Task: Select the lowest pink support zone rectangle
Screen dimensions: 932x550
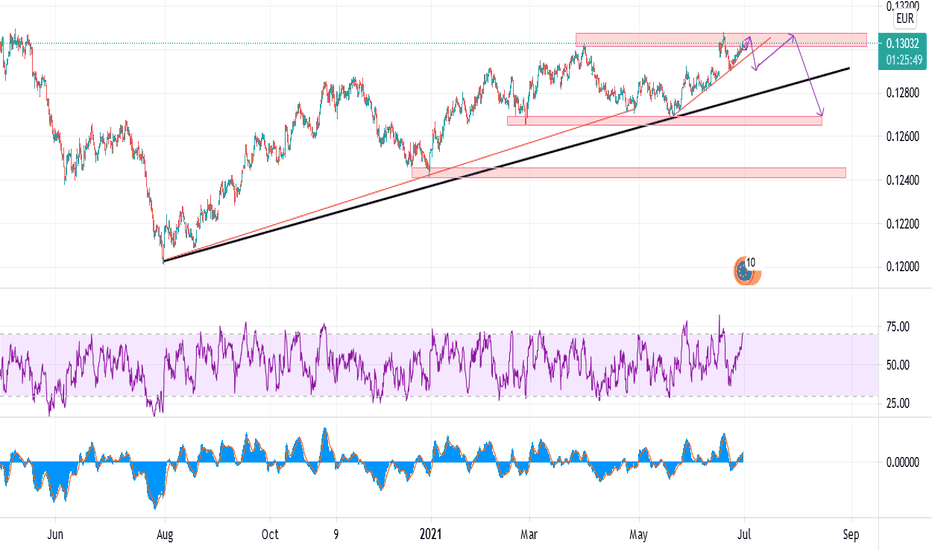Action: (629, 172)
